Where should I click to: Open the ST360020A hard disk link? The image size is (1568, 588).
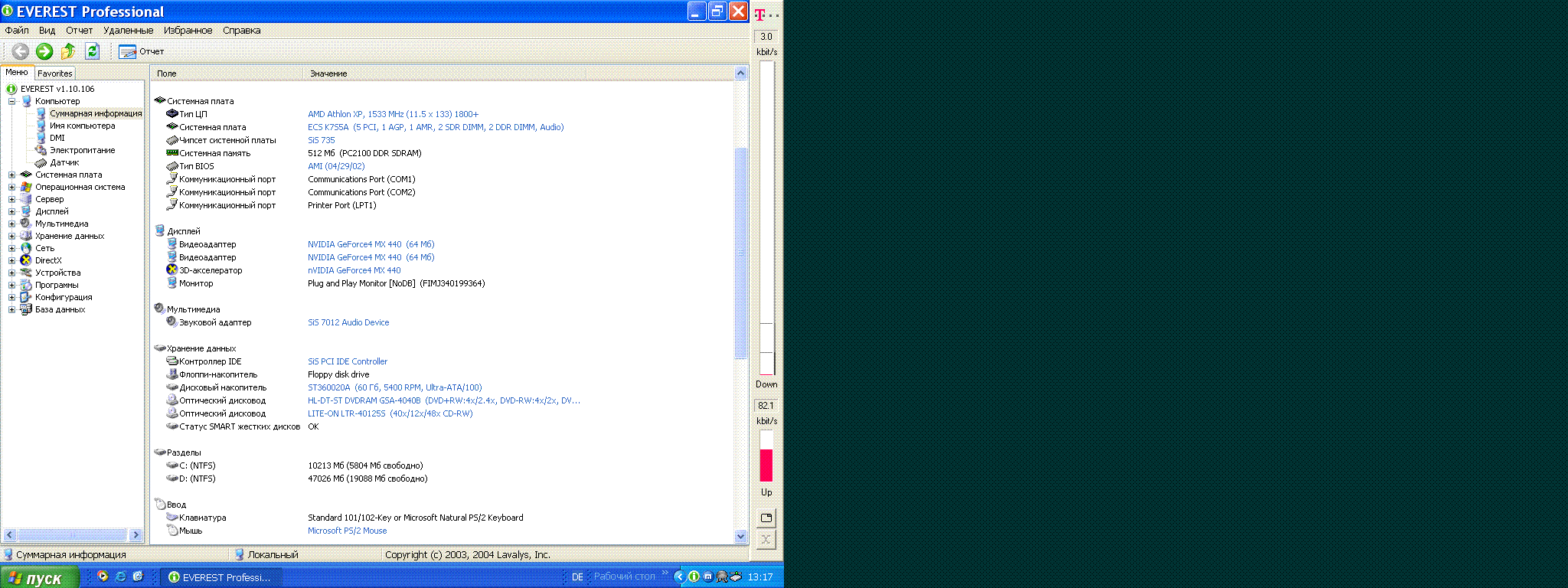click(394, 387)
